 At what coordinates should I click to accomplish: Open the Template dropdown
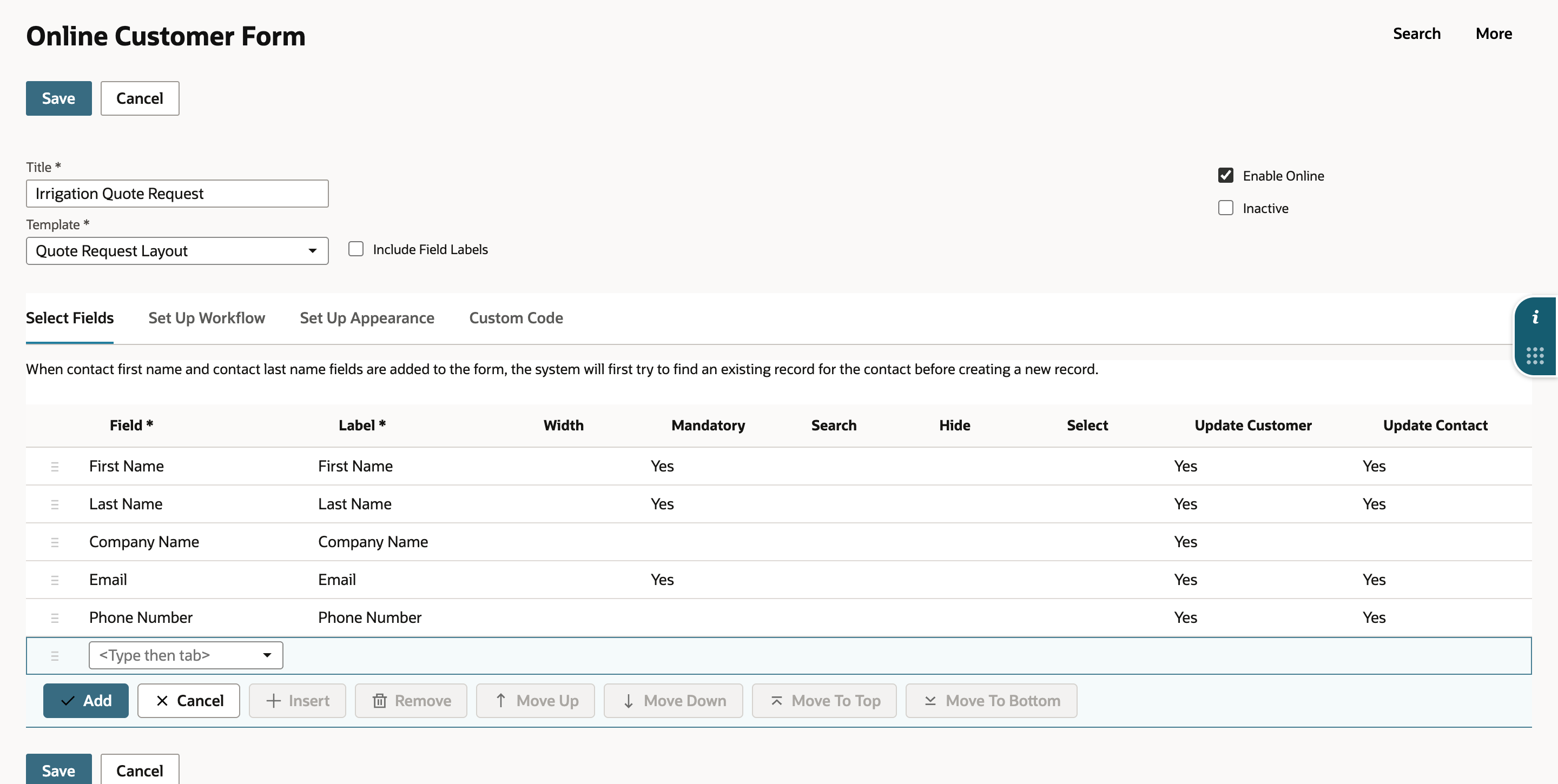point(177,251)
